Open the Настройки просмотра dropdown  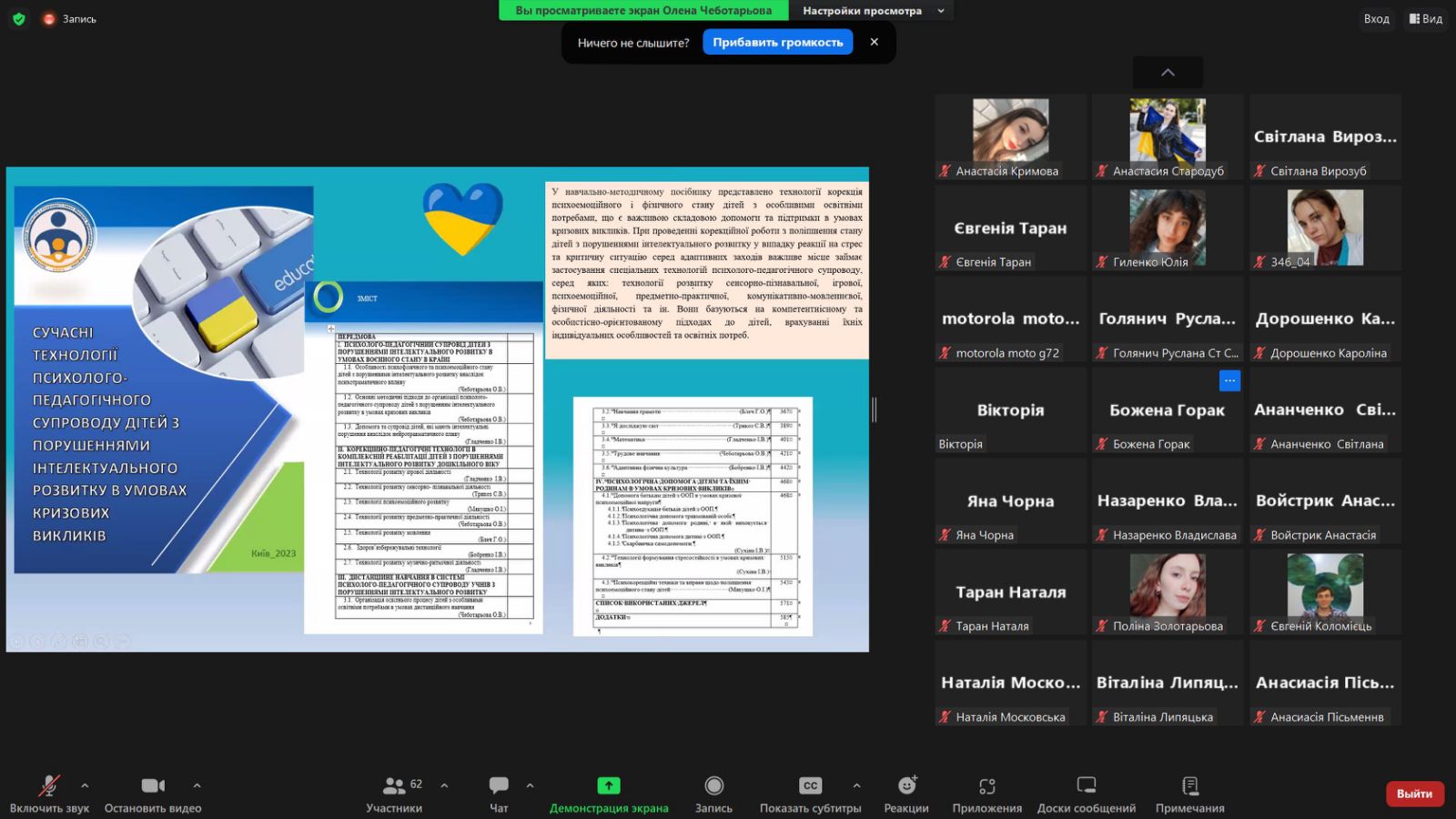(x=872, y=11)
